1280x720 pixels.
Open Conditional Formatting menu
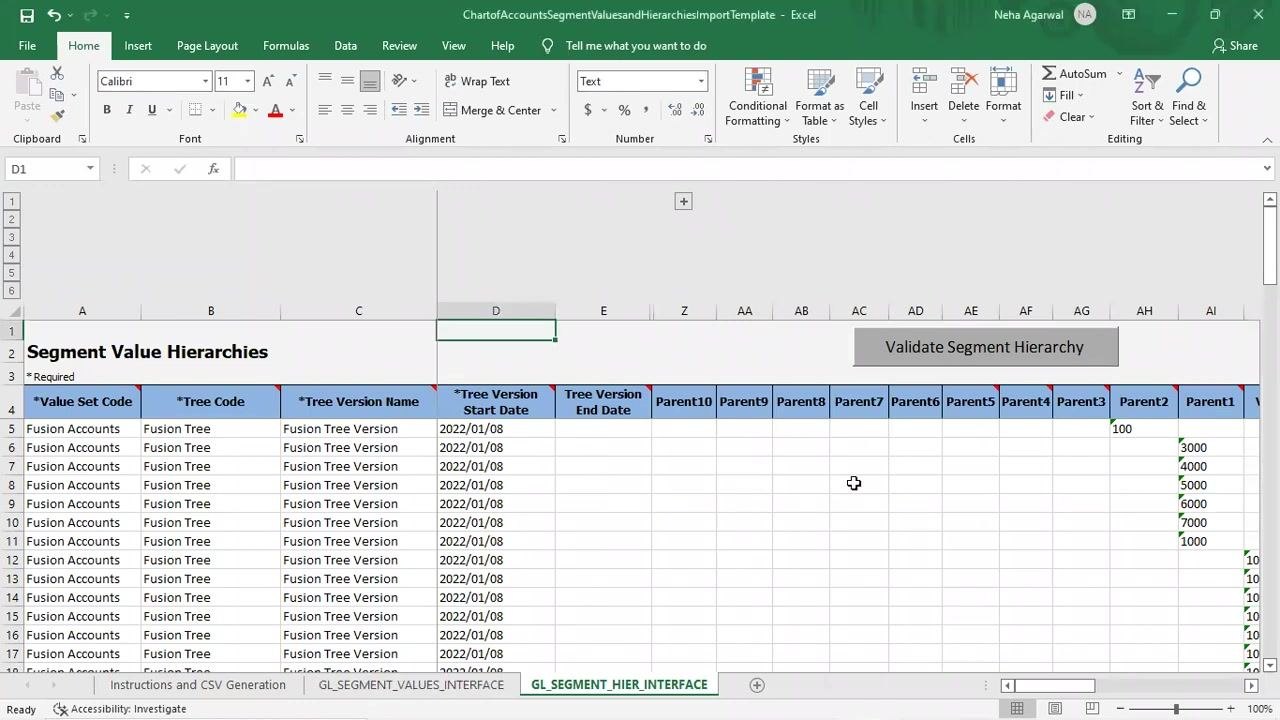(x=757, y=98)
